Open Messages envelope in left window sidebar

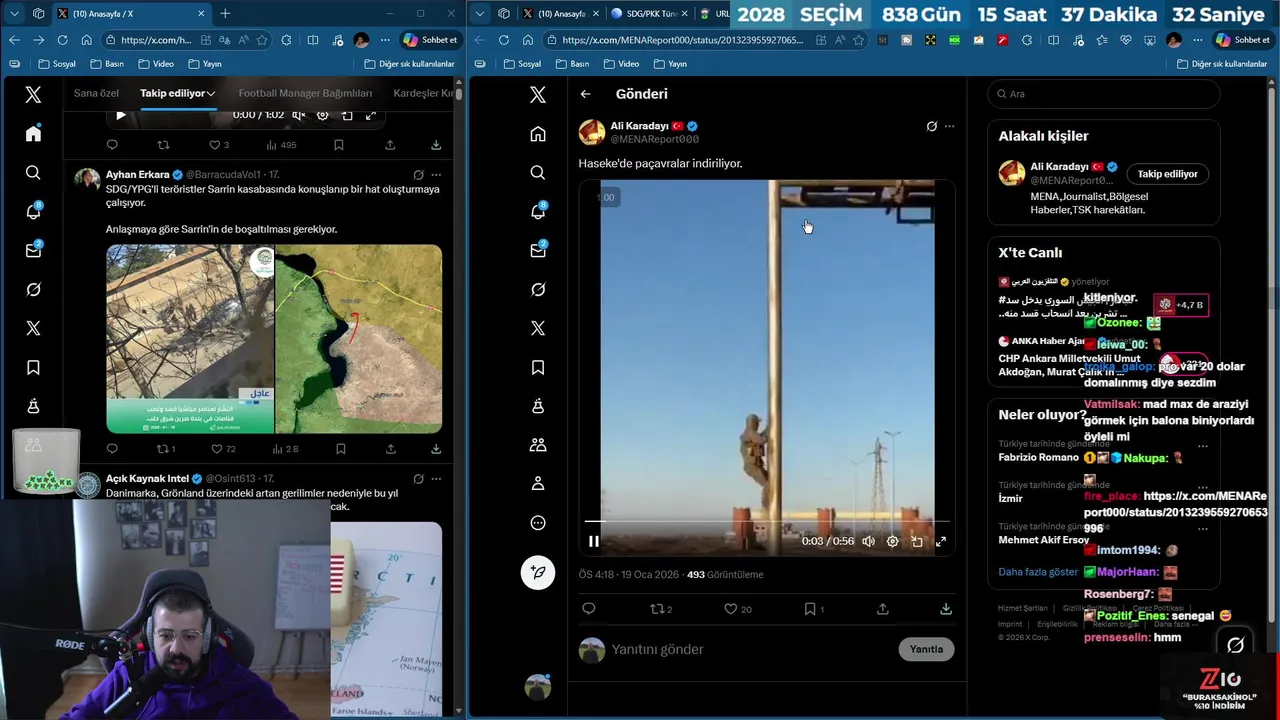33,250
